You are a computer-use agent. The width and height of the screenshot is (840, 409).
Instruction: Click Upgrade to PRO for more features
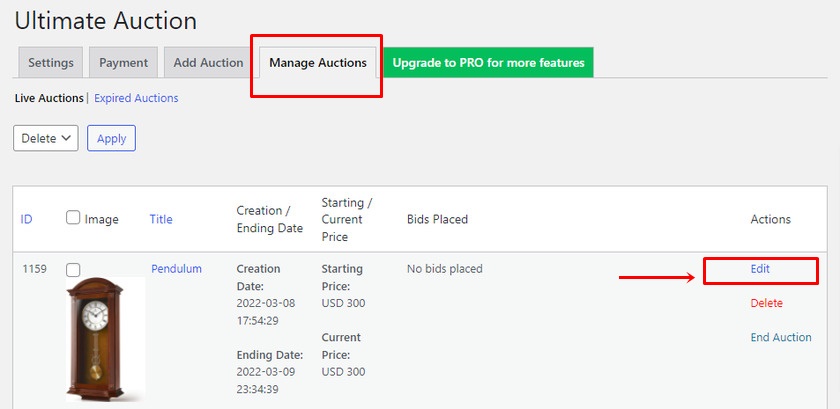(488, 62)
